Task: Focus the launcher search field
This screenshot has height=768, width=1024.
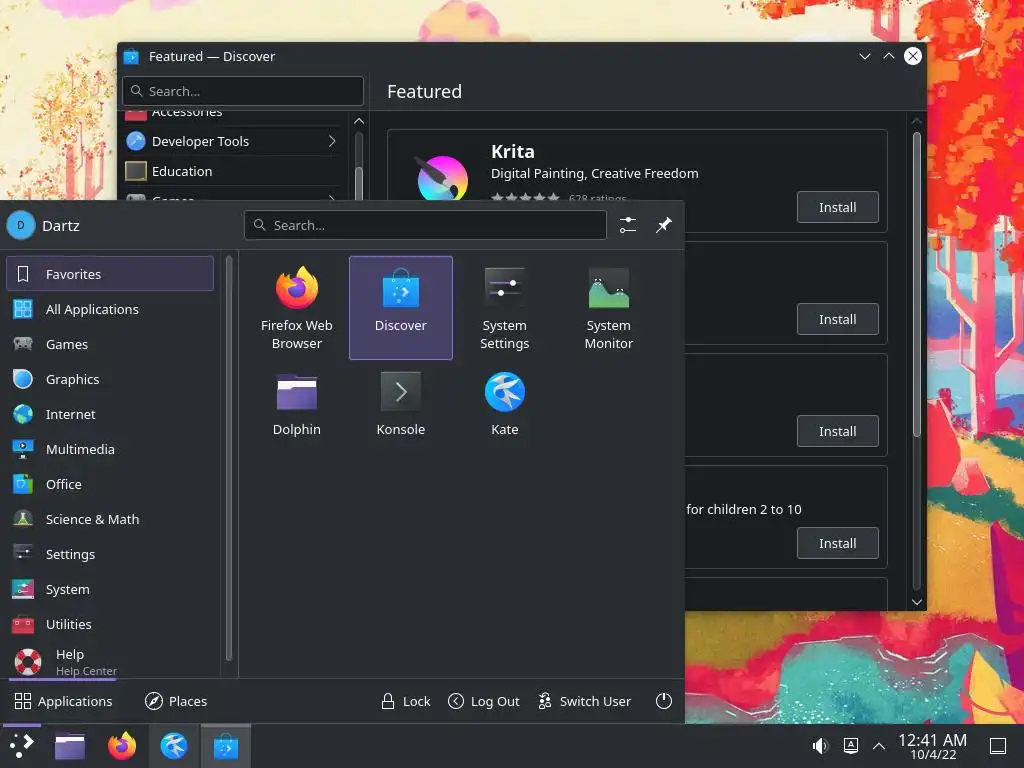Action: pyautogui.click(x=425, y=225)
